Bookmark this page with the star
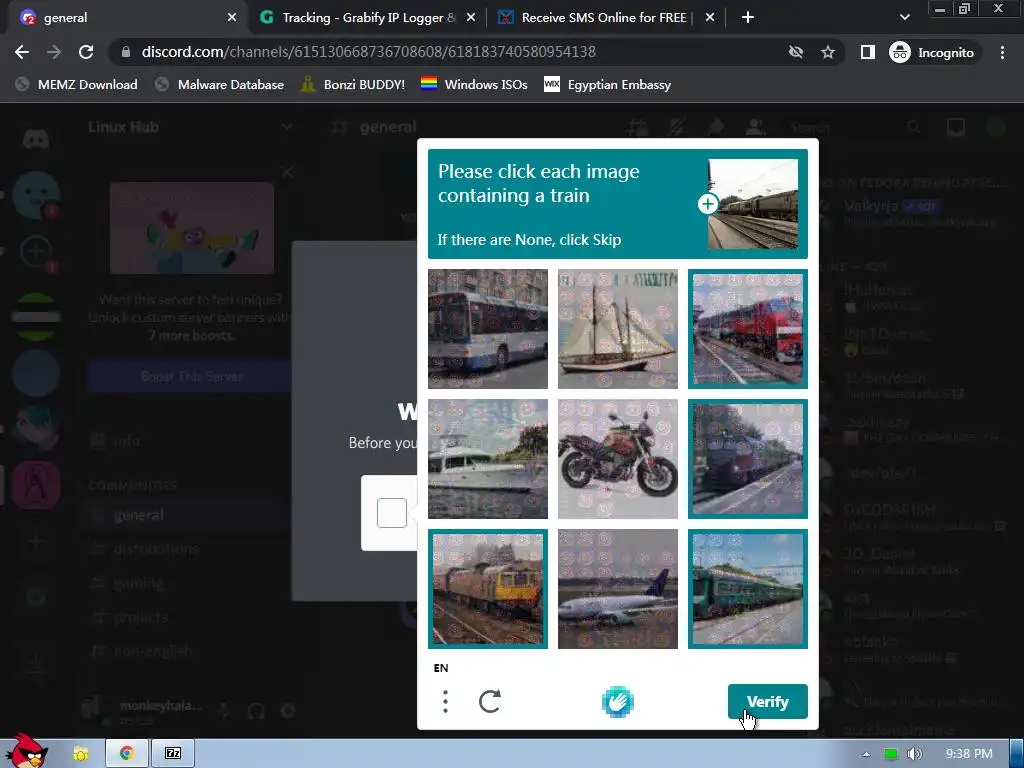Image resolution: width=1024 pixels, height=768 pixels. point(828,52)
